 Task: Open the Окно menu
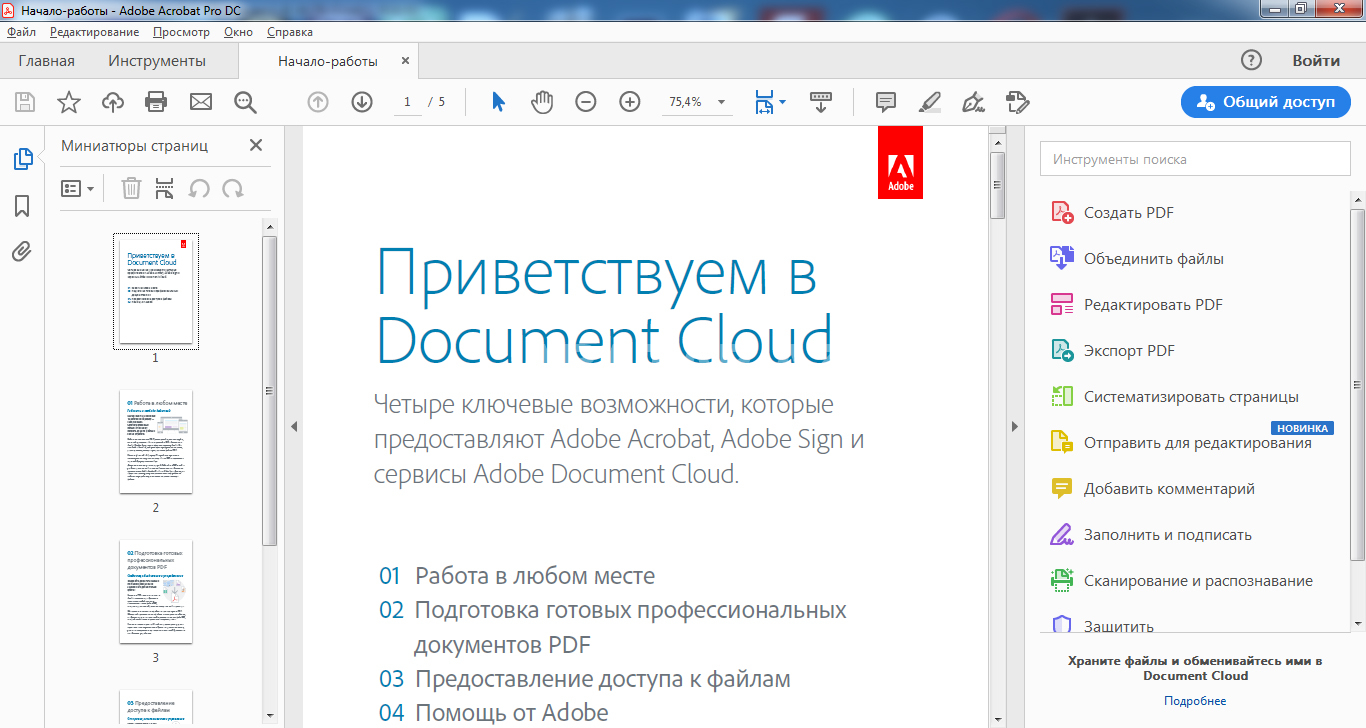(238, 32)
